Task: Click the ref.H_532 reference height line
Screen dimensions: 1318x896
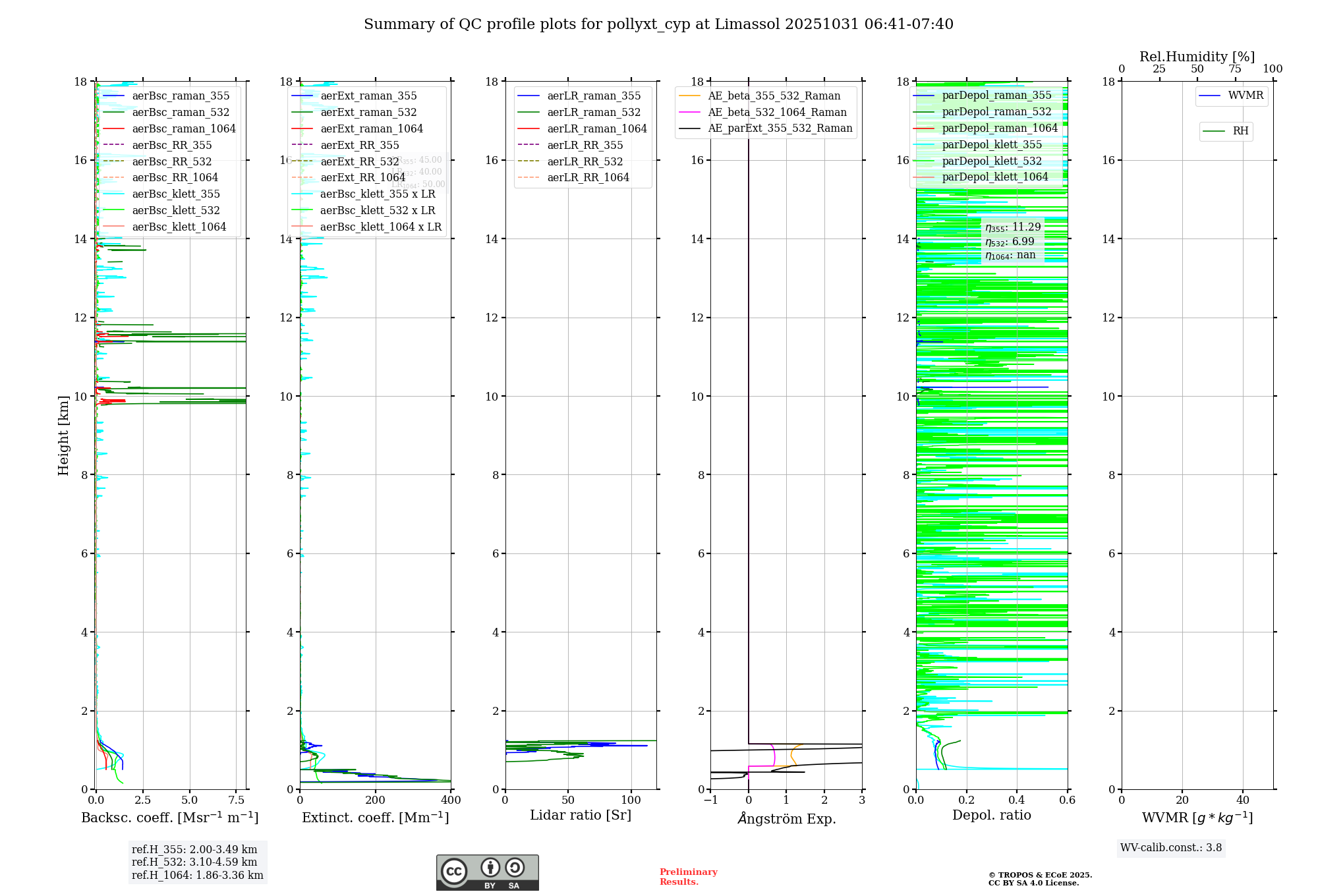Action: coord(194,862)
